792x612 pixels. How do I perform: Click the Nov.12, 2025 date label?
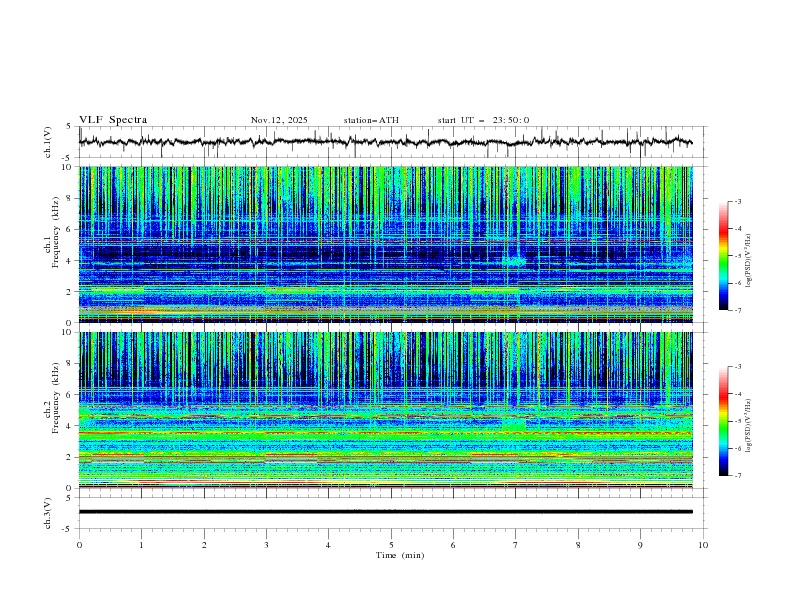click(281, 120)
